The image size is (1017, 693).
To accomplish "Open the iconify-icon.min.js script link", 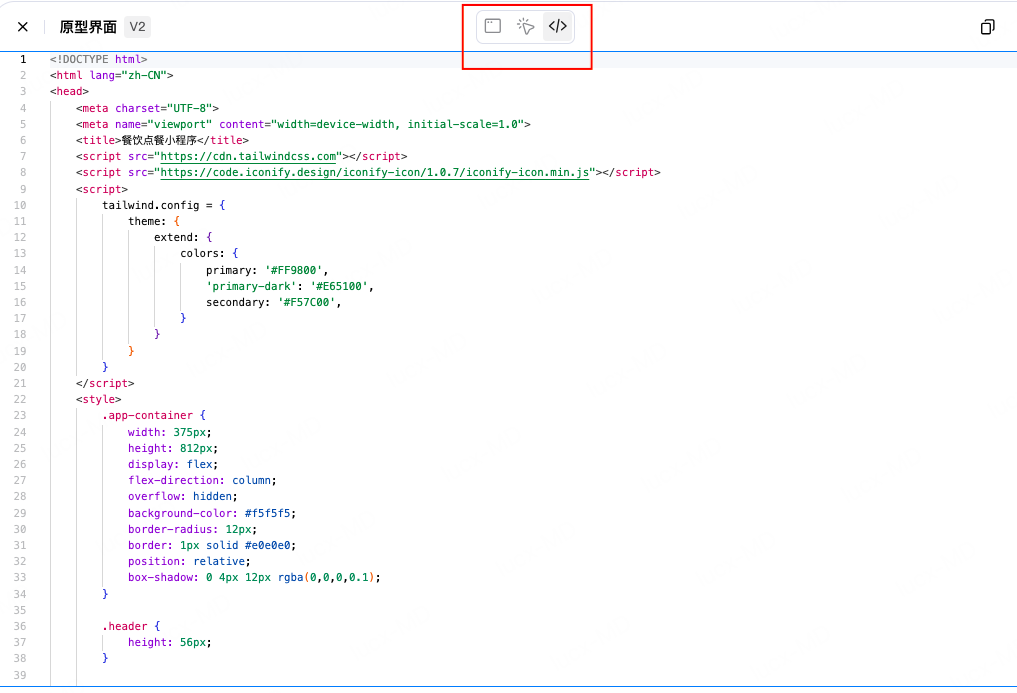I will (x=375, y=173).
